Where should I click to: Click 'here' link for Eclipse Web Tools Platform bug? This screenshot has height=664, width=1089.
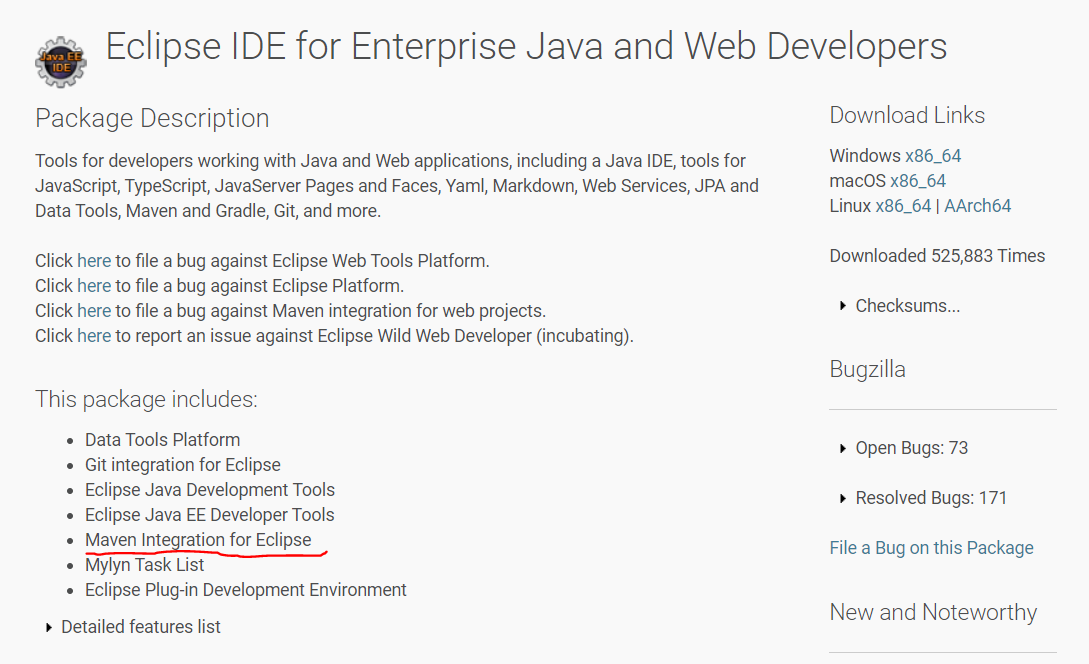(x=94, y=260)
